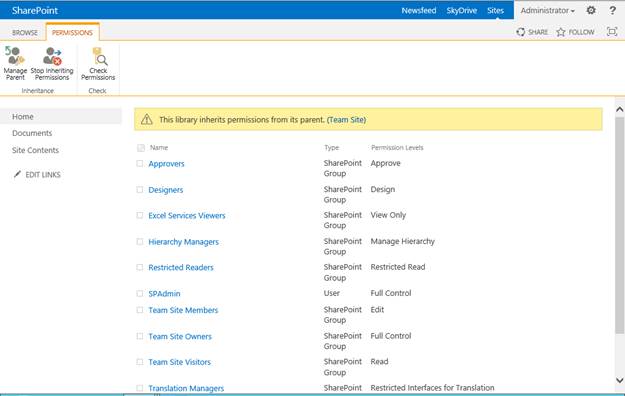The height and width of the screenshot is (396, 625).
Task: Expand the Administrator account dropdown
Action: click(x=548, y=10)
